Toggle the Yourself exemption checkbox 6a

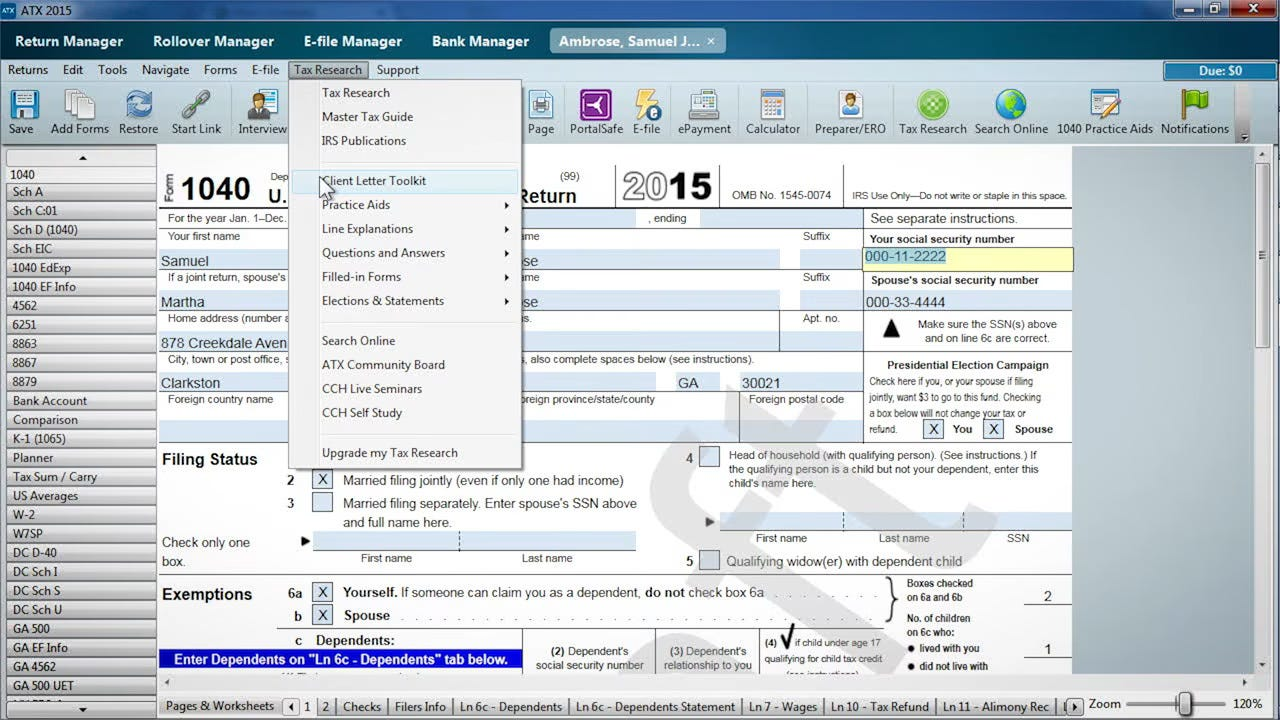(321, 592)
